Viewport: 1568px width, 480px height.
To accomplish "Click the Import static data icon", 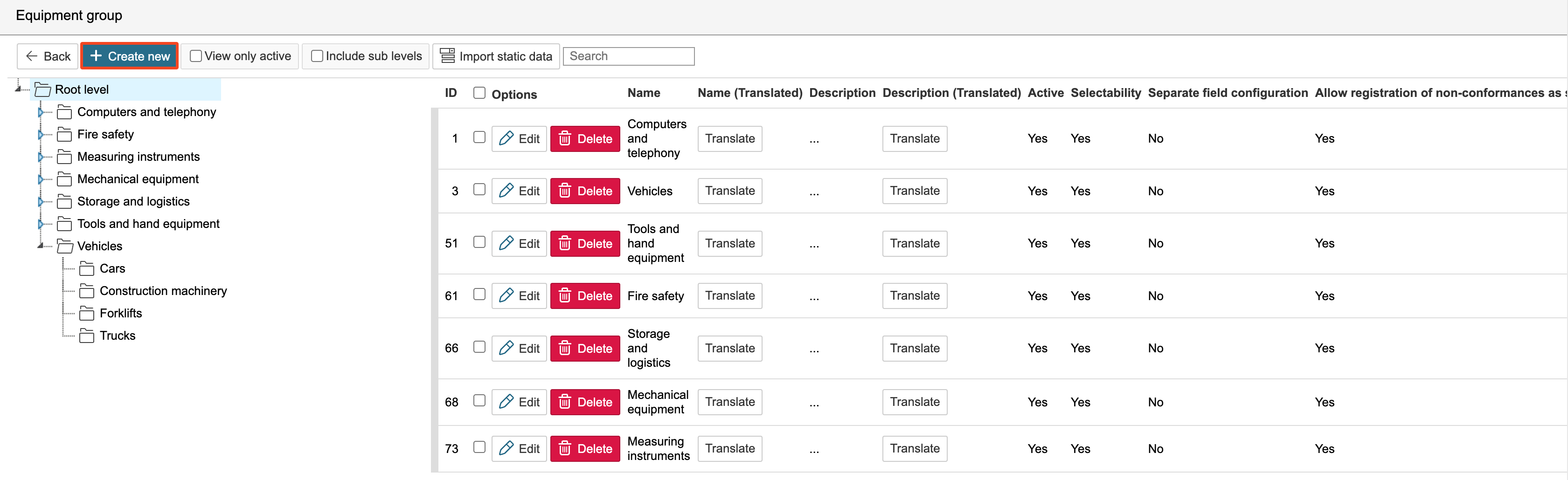I will click(447, 56).
